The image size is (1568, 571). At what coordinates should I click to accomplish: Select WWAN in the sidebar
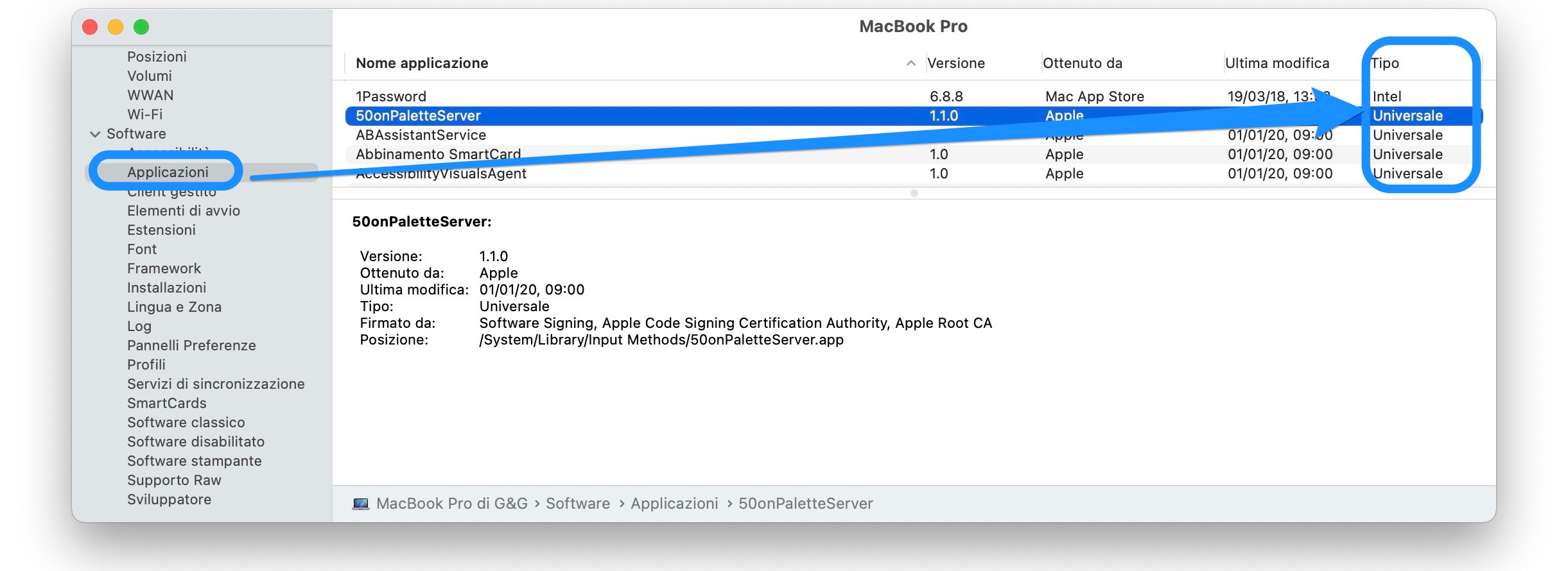point(150,95)
